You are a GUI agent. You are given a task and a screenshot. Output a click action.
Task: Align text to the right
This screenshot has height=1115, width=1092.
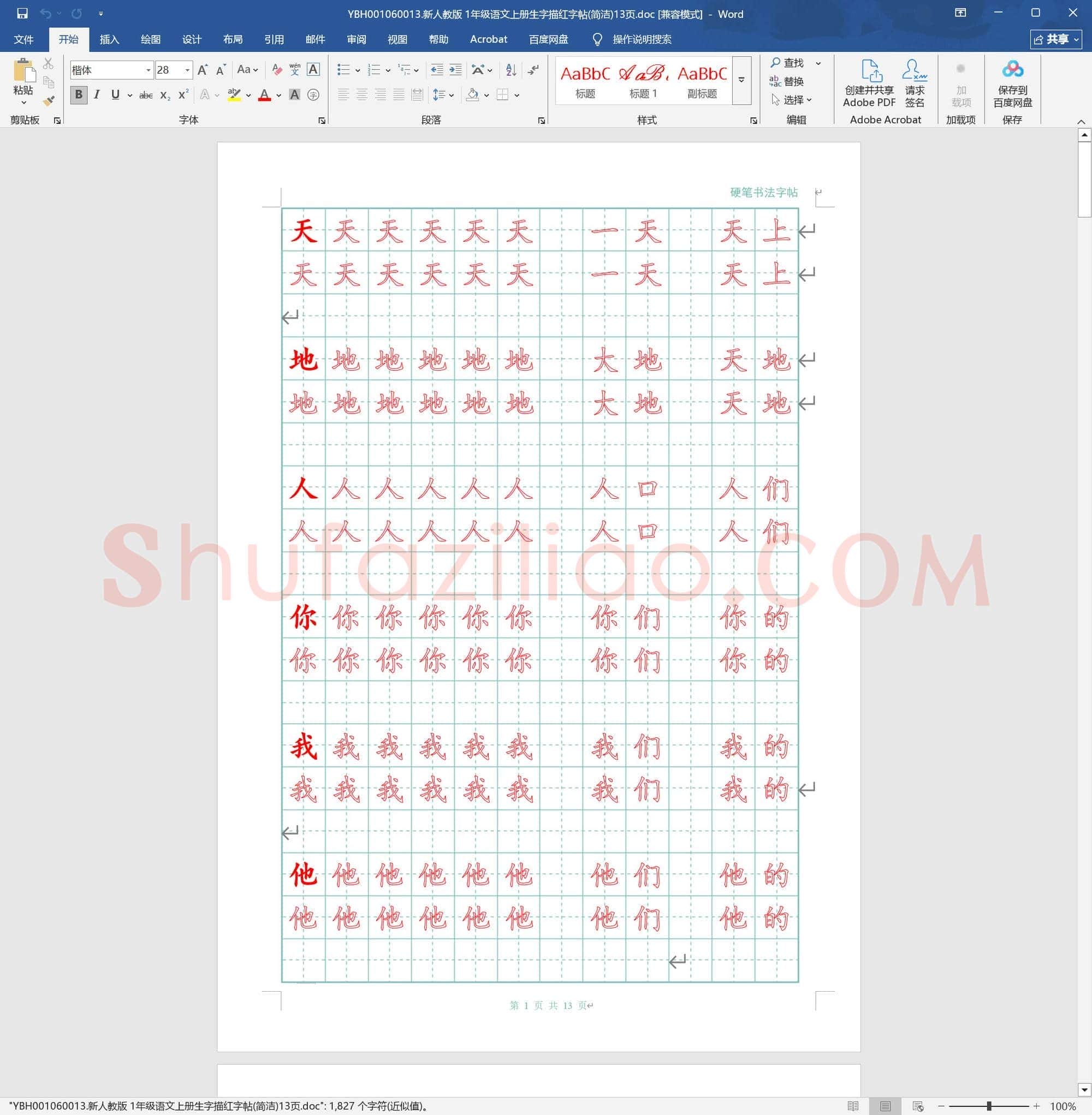(380, 95)
